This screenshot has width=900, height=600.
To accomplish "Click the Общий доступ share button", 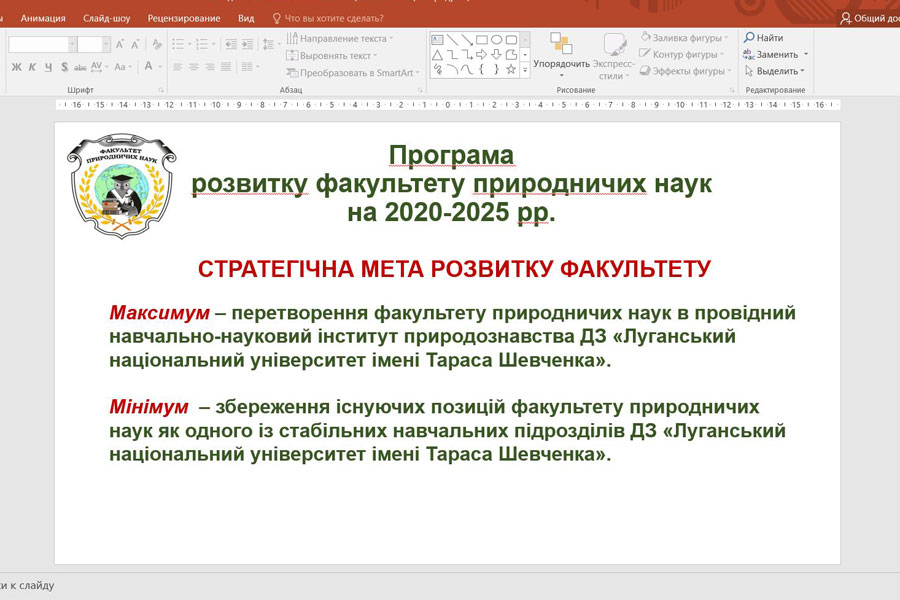I will [x=869, y=18].
